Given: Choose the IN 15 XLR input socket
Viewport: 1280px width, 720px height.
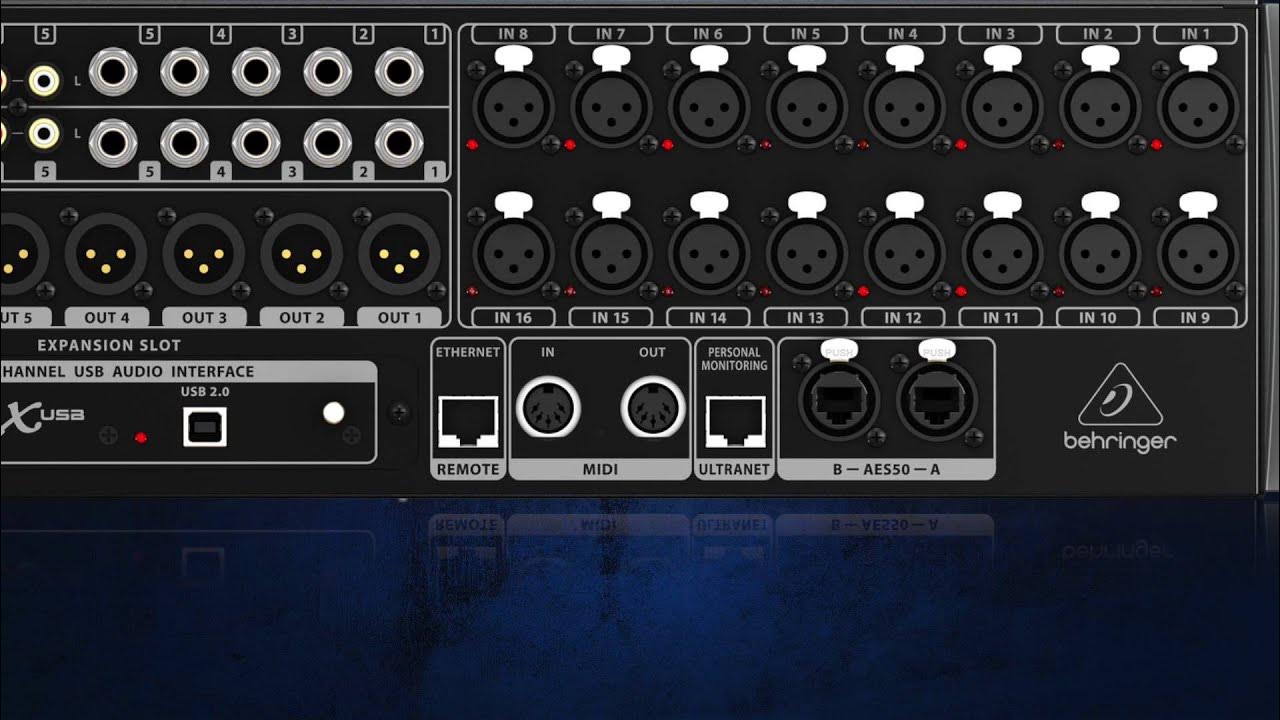Looking at the screenshot, I should tap(611, 254).
